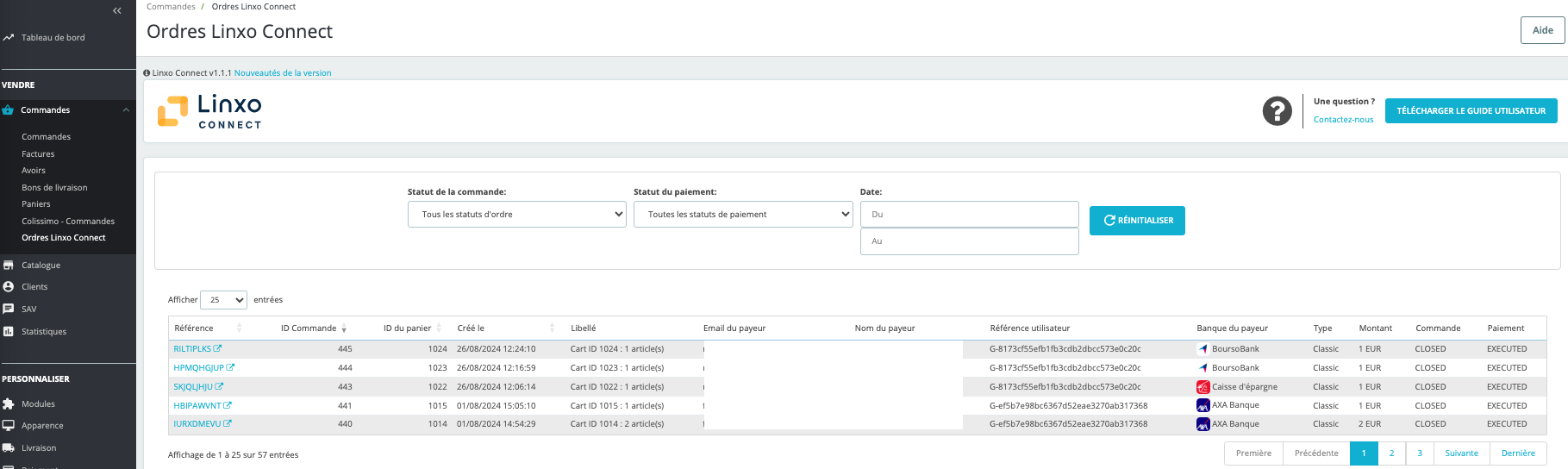
Task: Open Colissimo - Commandes in sidebar
Action: click(68, 221)
